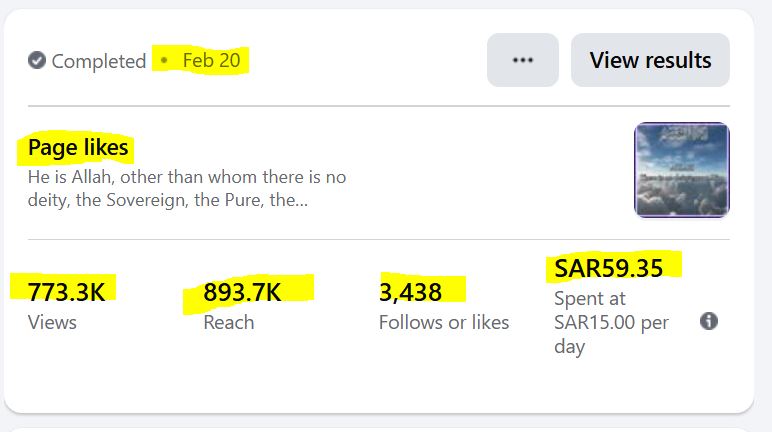Viewport: 772px width, 432px height.
Task: Select the Page likes ad title
Action: pyautogui.click(x=78, y=148)
